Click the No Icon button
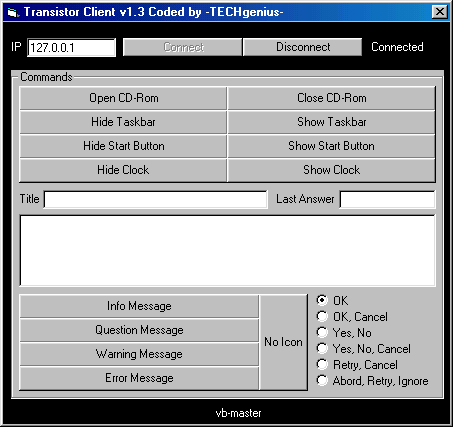Viewport: 453px width, 427px height. 283,342
